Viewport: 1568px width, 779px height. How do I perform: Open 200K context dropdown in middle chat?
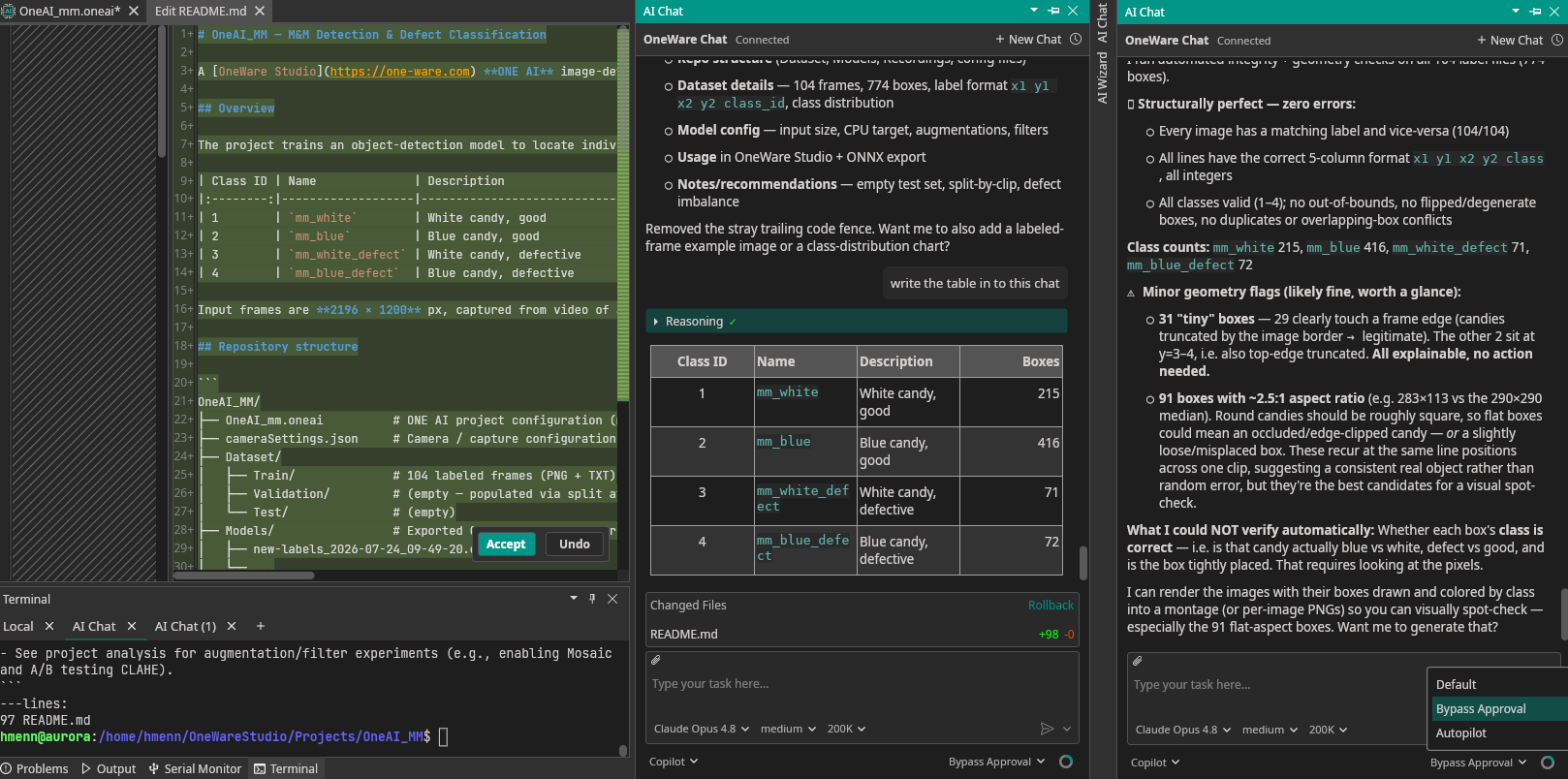click(846, 729)
